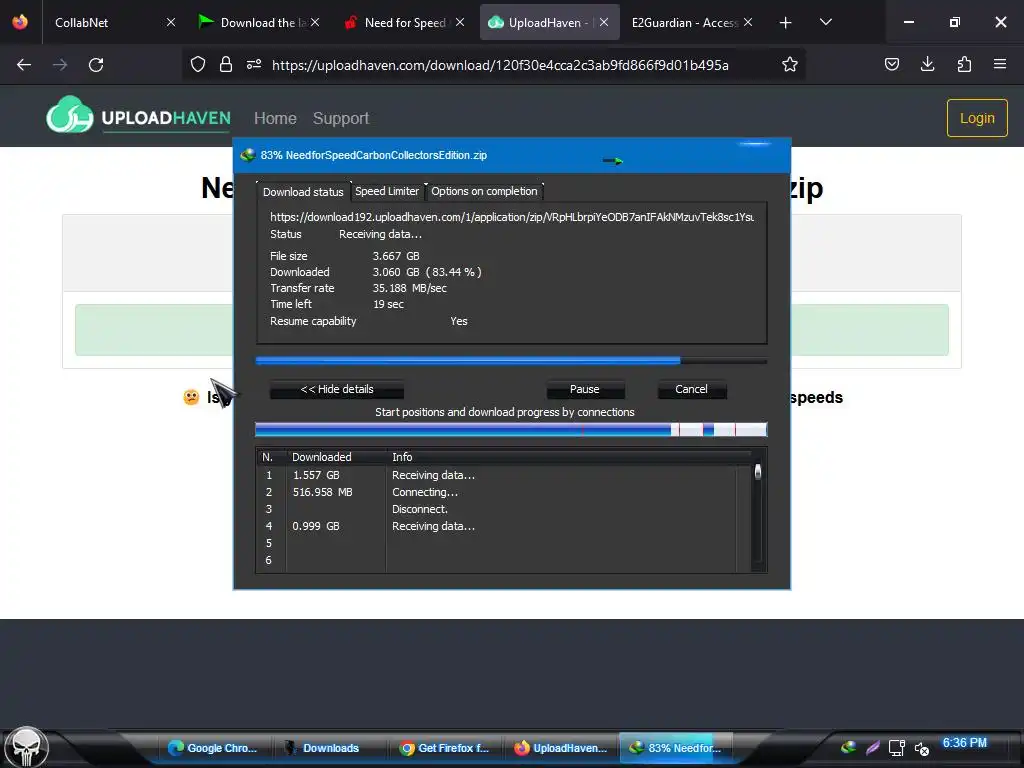Select connection row 2 Connecting...
The image size is (1024, 768).
(503, 492)
